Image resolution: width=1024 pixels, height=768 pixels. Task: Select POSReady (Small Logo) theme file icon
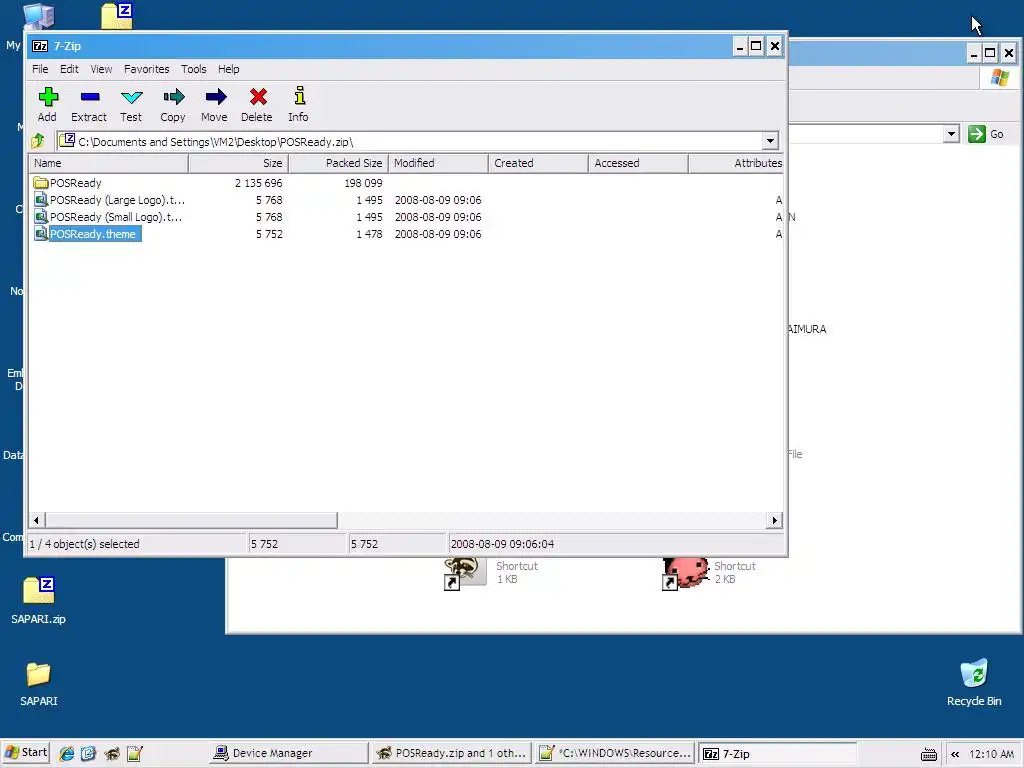(x=40, y=217)
